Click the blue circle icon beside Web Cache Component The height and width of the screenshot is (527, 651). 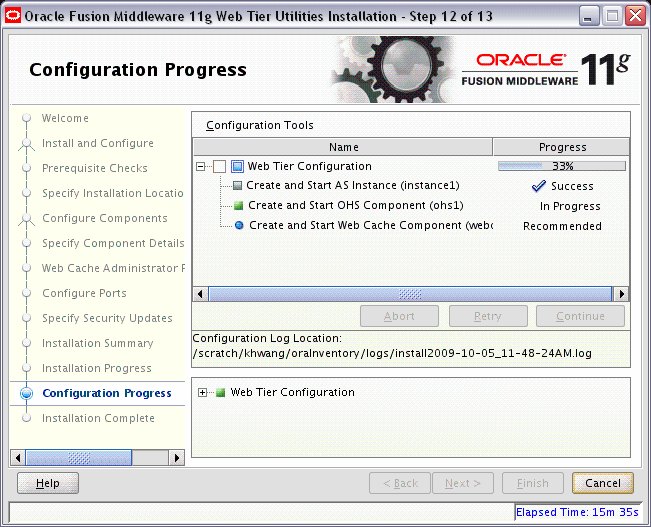coord(239,225)
